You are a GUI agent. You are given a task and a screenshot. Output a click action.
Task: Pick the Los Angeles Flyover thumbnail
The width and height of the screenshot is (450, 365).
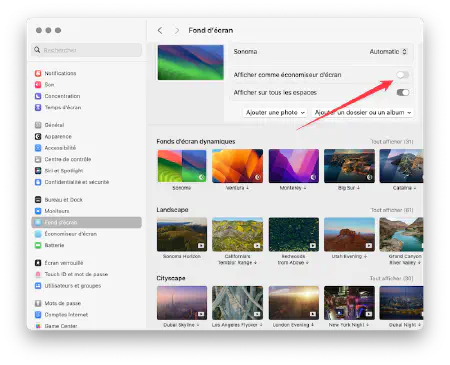(237, 303)
